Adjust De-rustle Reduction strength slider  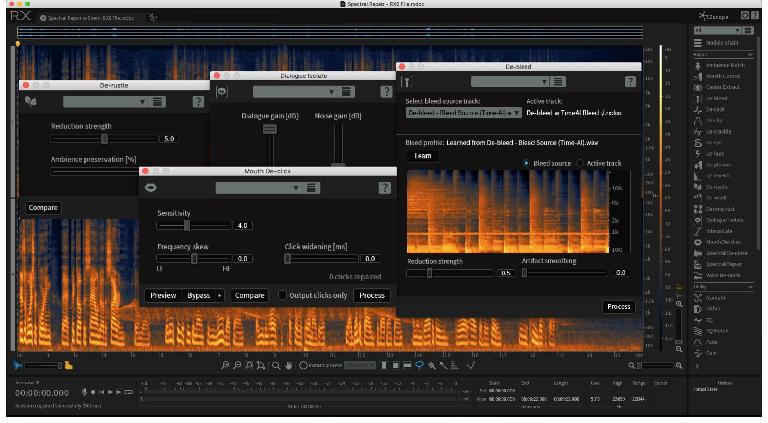(x=104, y=139)
